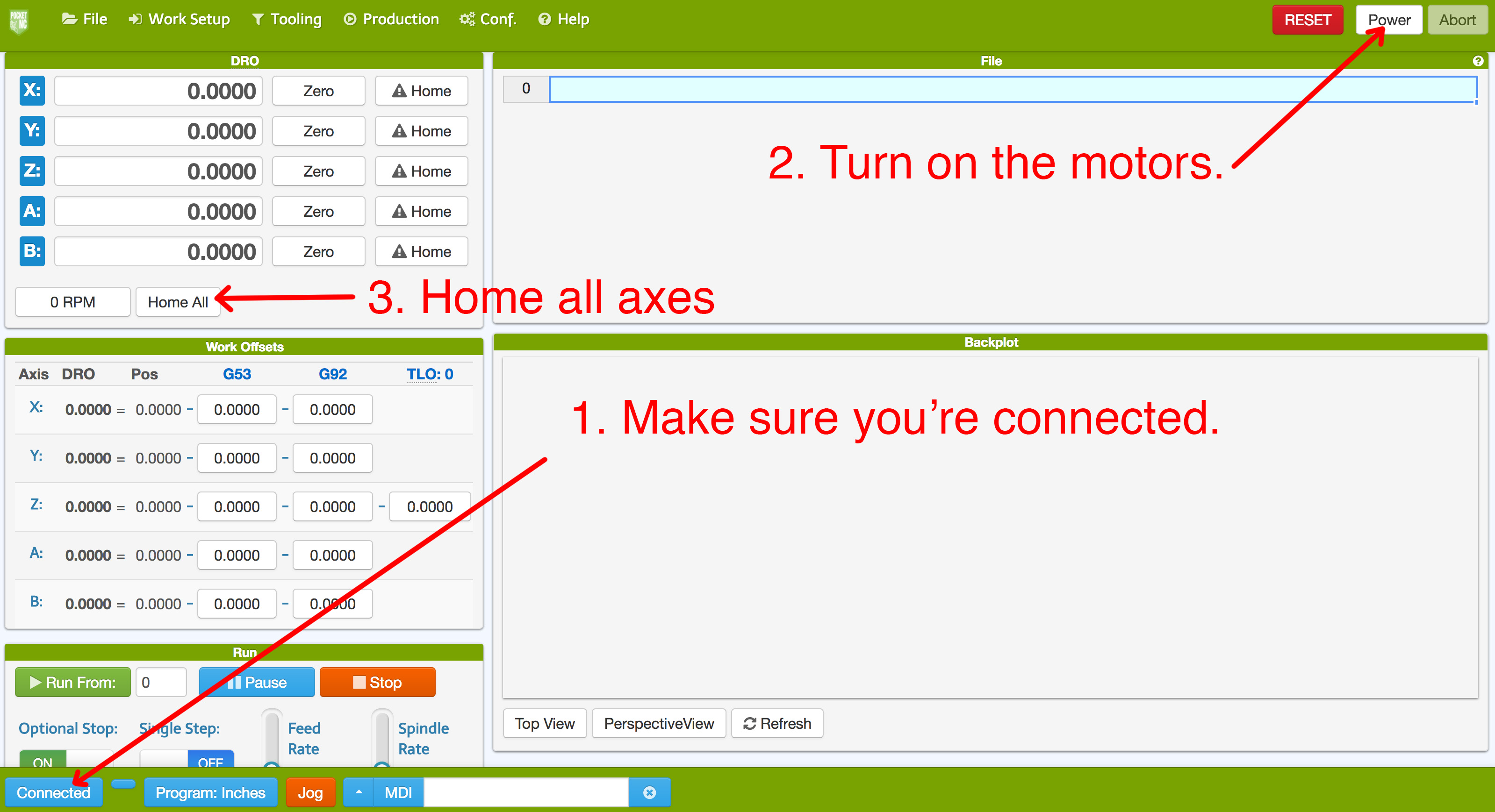This screenshot has width=1495, height=812.
Task: Click the Power button to enable motors
Action: click(1389, 18)
